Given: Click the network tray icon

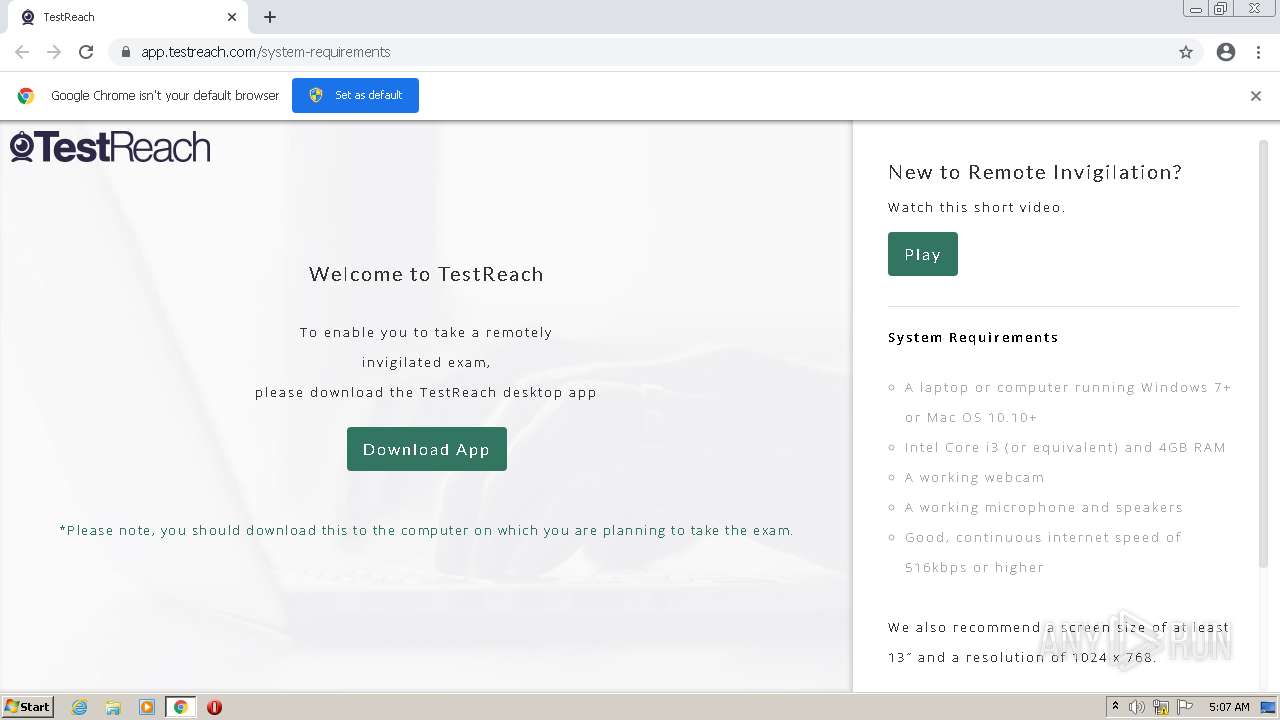Looking at the screenshot, I should point(1161,707).
